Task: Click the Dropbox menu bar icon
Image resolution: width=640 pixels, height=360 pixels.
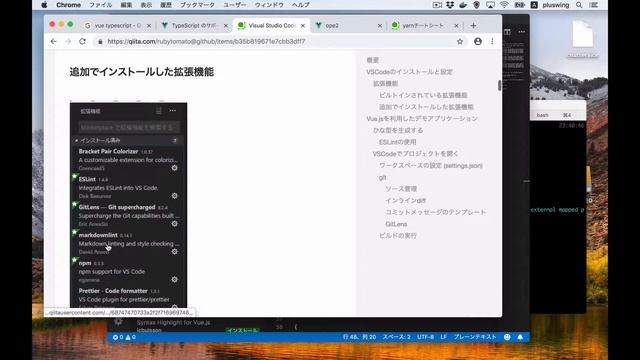Action: click(450, 5)
